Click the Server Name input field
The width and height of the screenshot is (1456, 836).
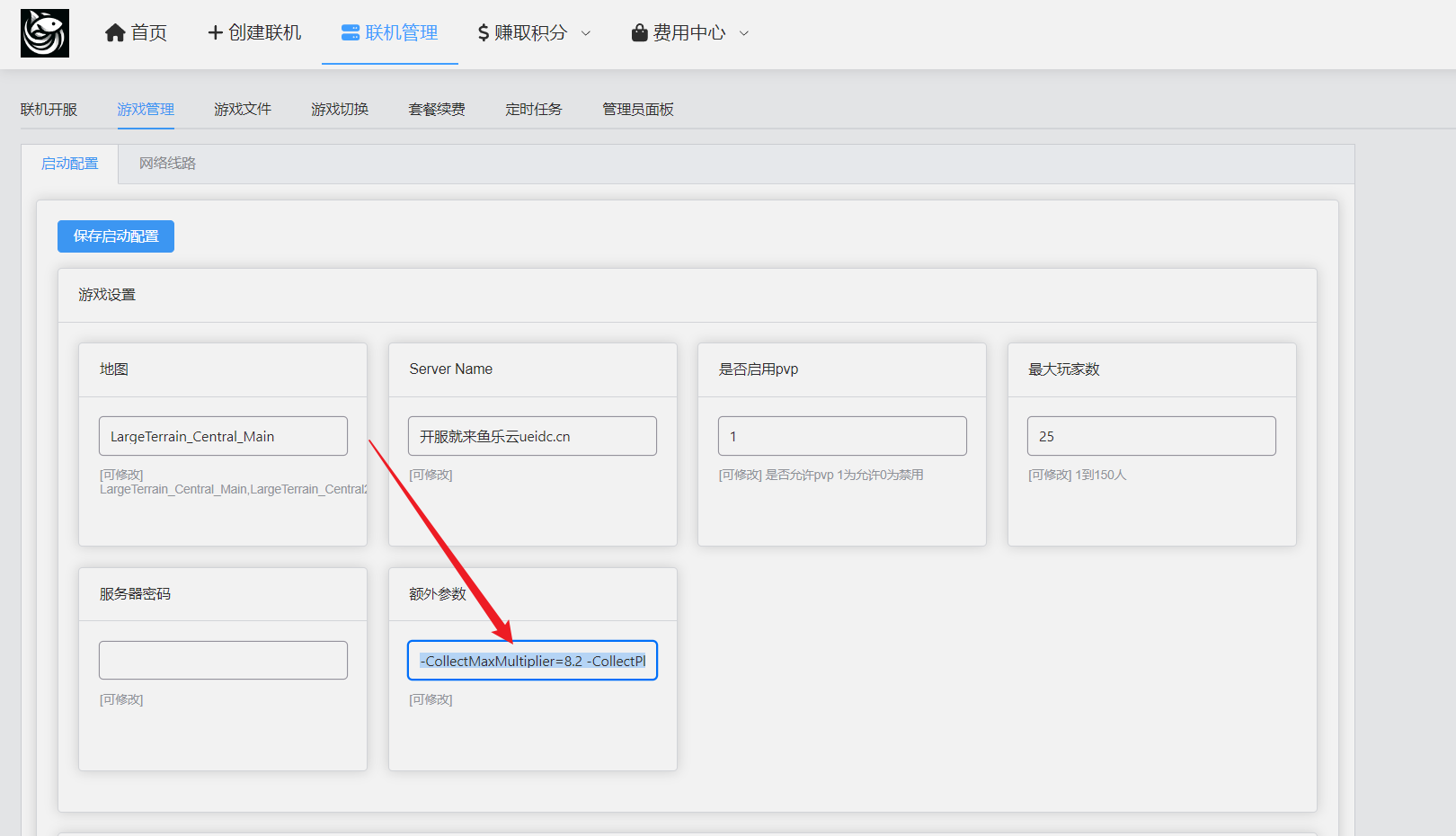pyautogui.click(x=532, y=436)
